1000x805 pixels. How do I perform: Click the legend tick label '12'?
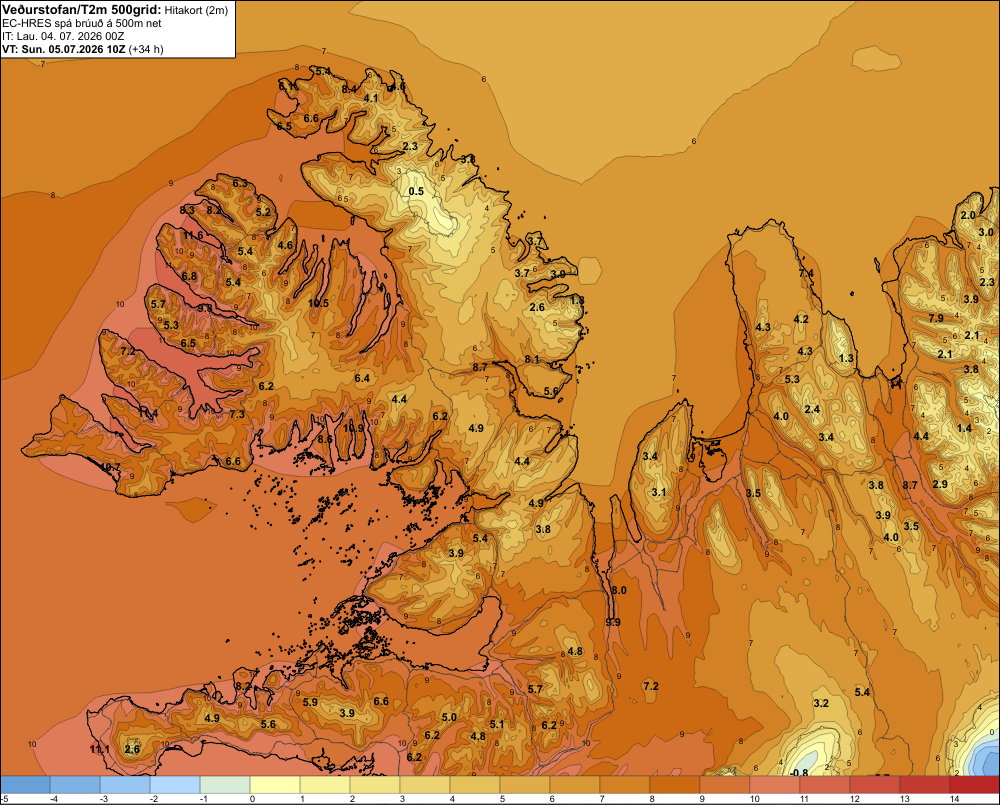pyautogui.click(x=855, y=799)
